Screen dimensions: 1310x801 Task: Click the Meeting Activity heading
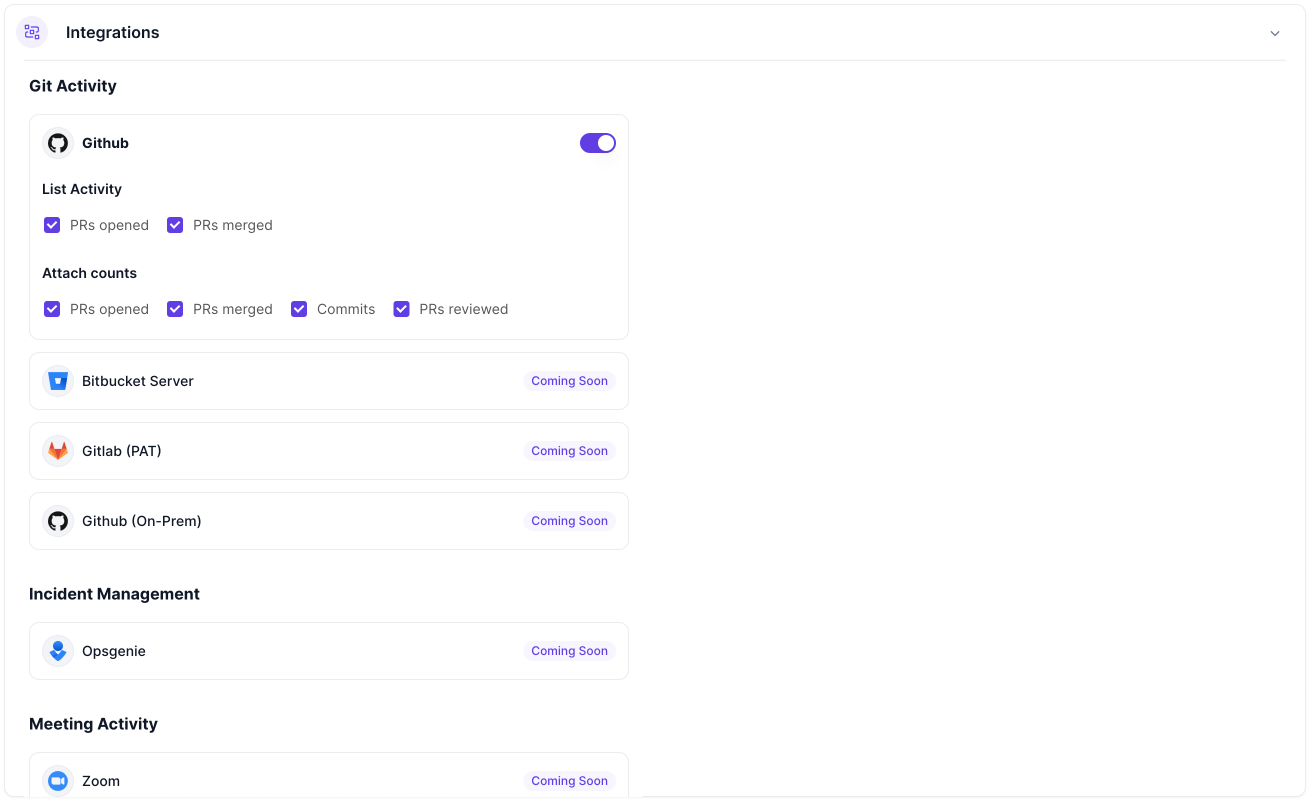[x=93, y=724]
